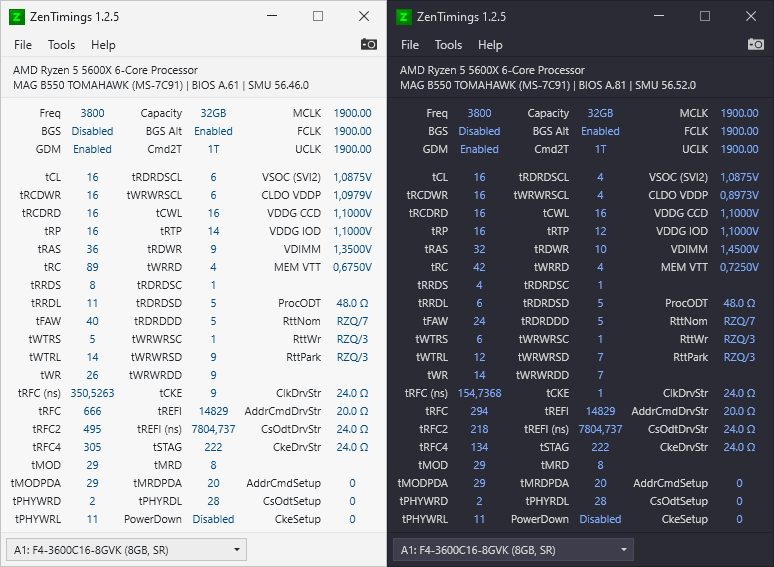
Task: Click VDIMM value 1,3500V in light window
Action: (x=352, y=249)
